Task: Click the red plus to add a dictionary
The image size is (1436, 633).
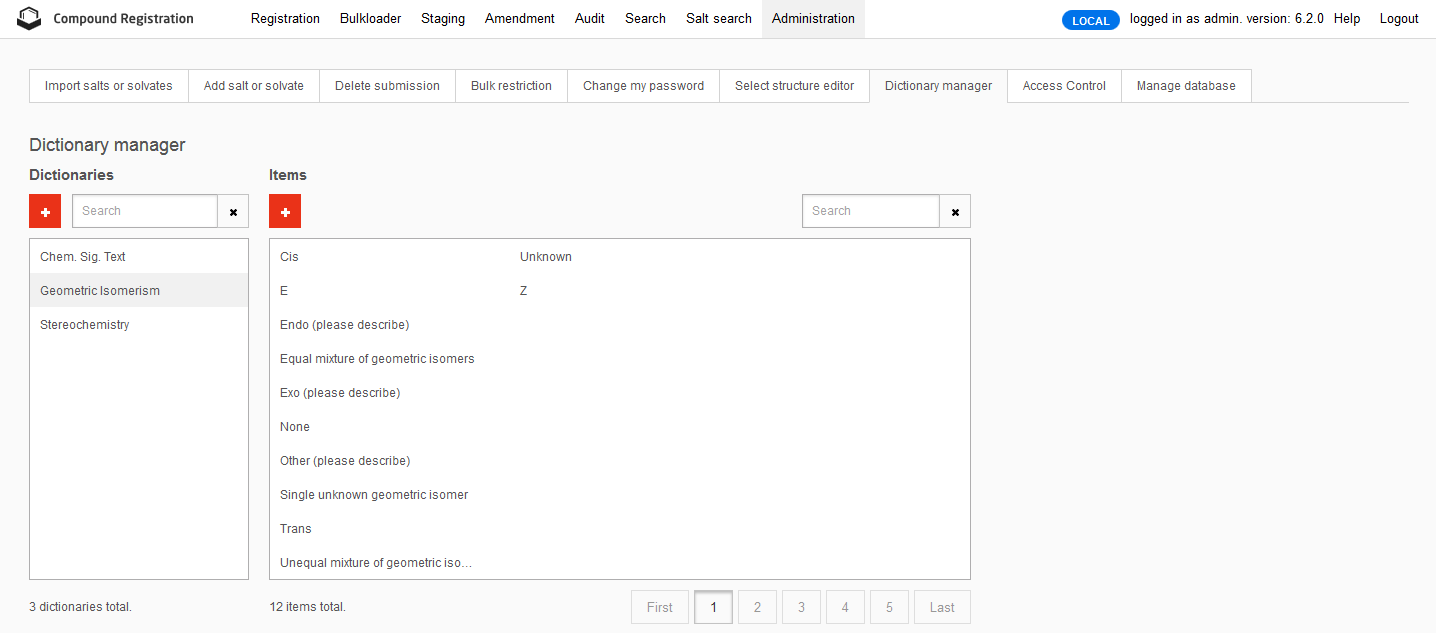Action: tap(44, 211)
